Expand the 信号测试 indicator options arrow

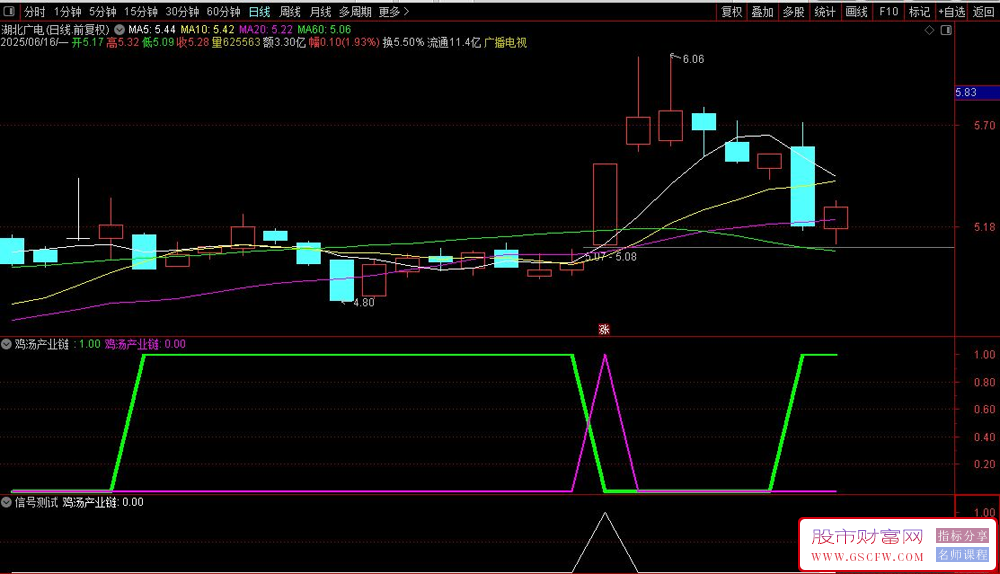tap(6, 503)
